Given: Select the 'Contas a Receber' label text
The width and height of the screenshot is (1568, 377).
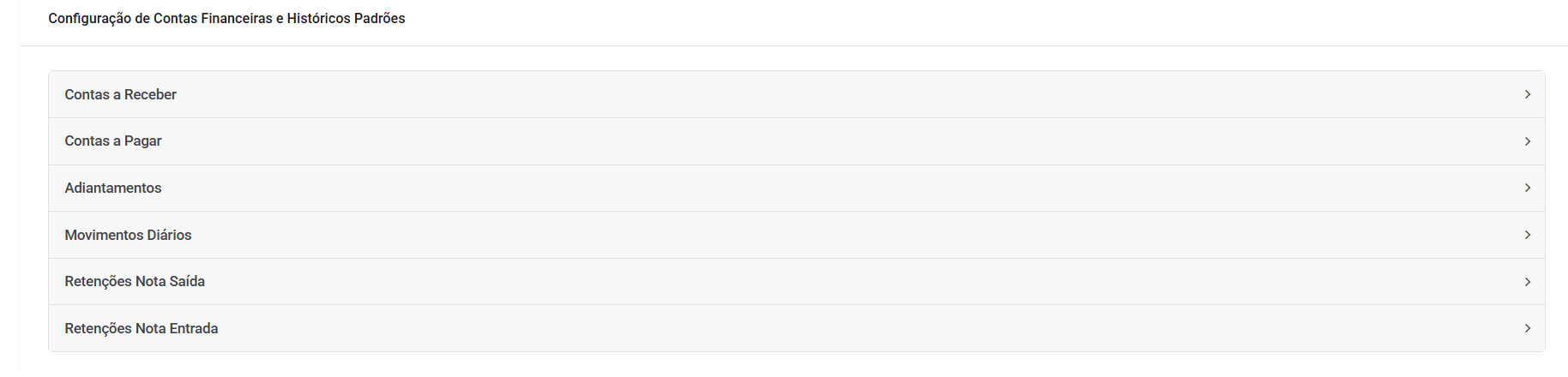Looking at the screenshot, I should click(120, 94).
